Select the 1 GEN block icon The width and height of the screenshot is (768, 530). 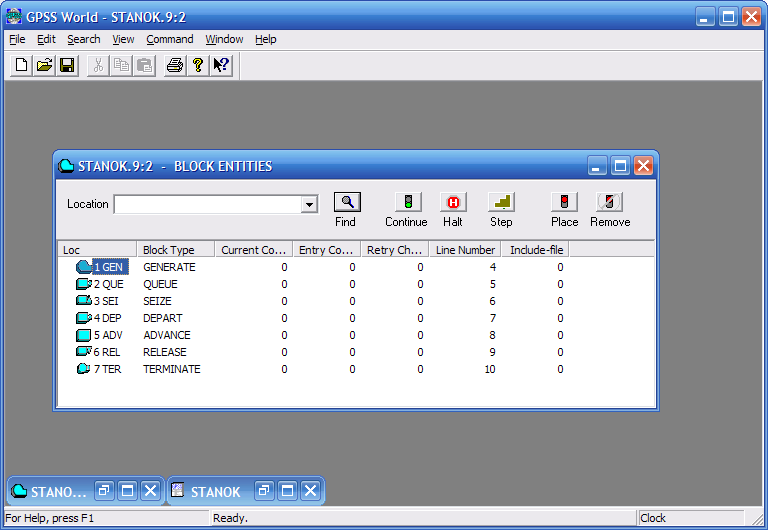click(84, 267)
